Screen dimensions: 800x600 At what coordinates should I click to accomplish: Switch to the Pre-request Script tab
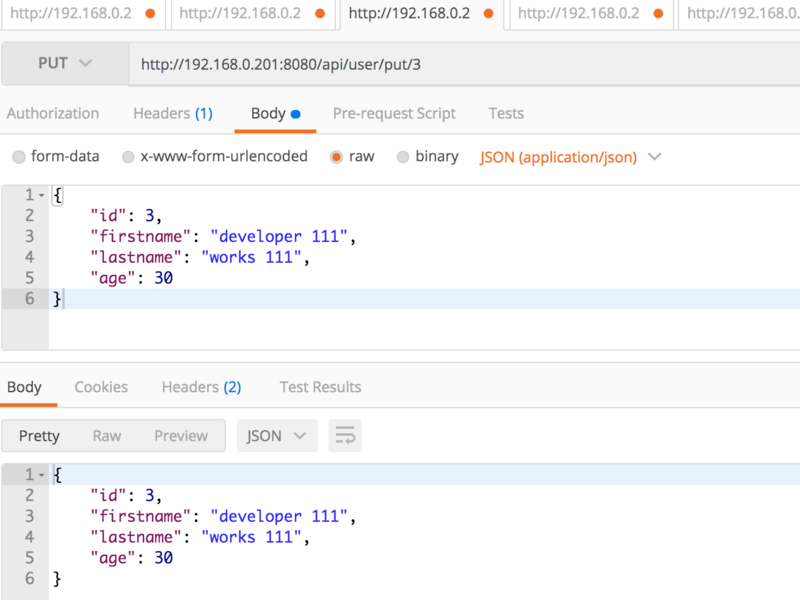pos(394,112)
